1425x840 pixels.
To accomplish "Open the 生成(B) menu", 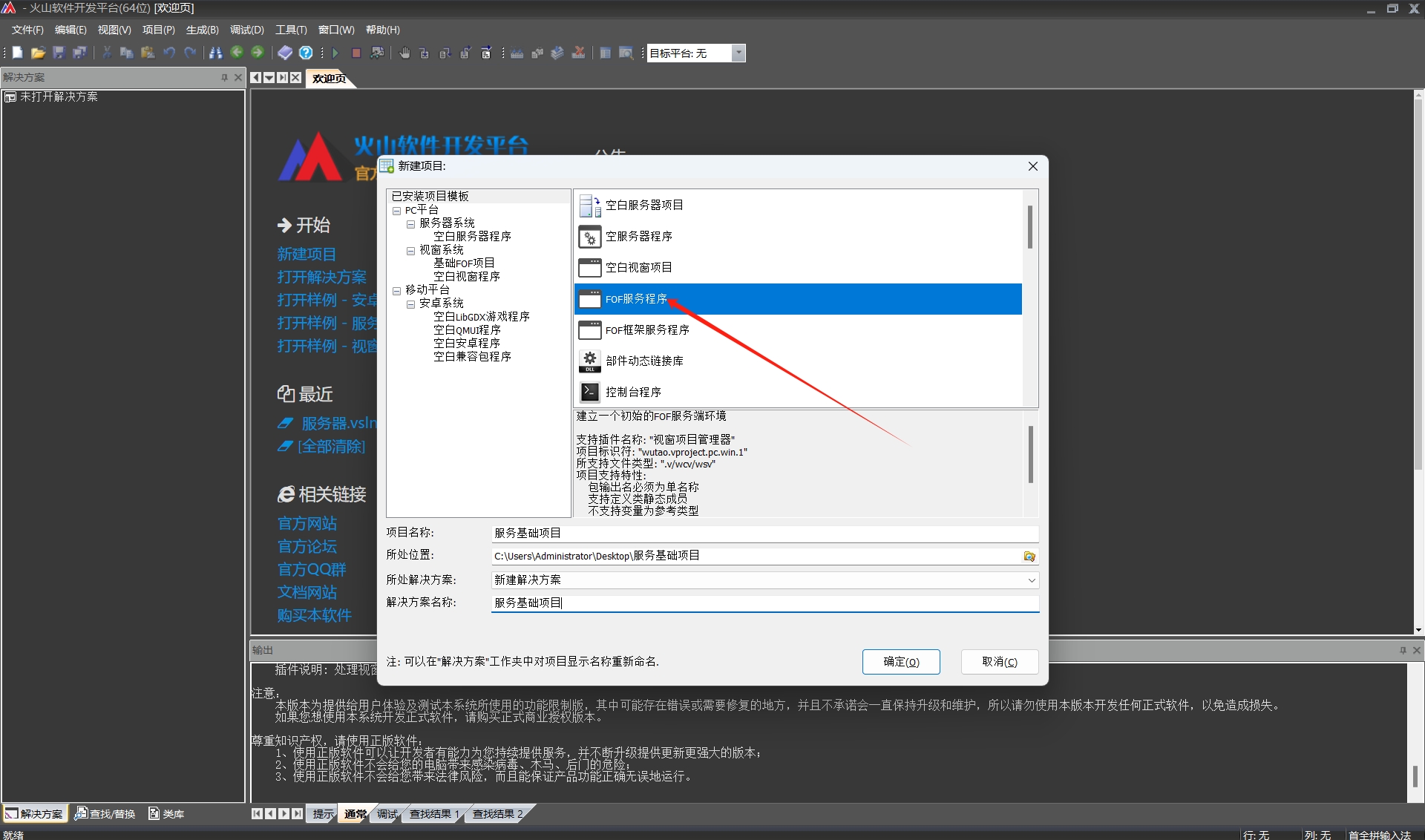I will [203, 30].
